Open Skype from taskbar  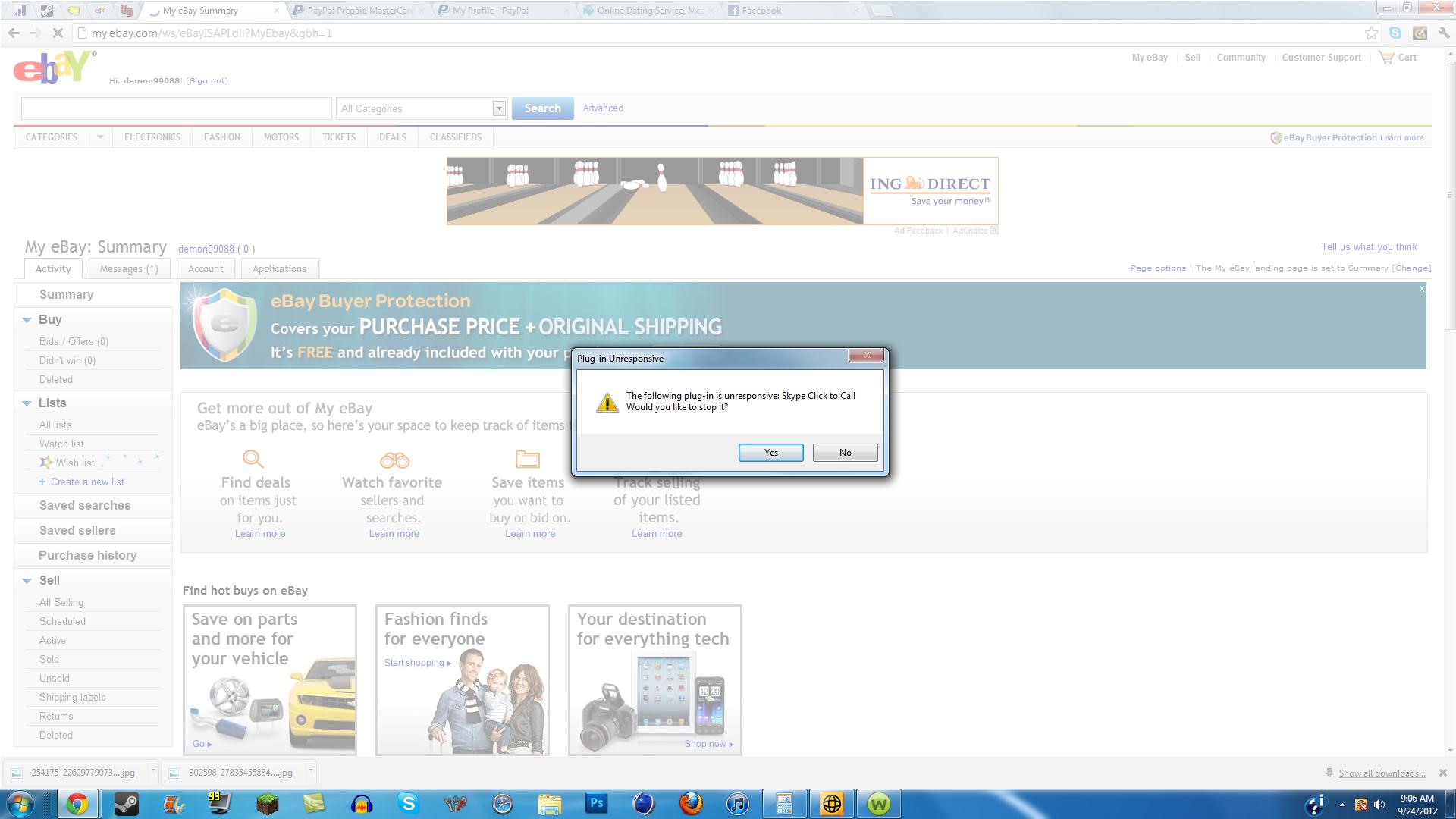coord(409,804)
